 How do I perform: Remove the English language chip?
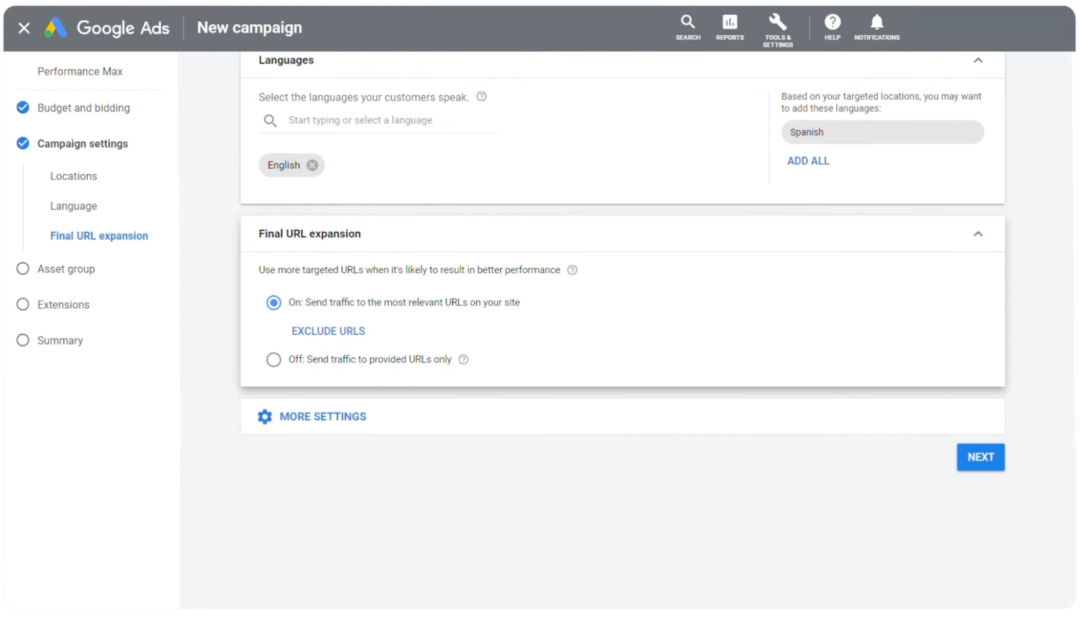312,165
